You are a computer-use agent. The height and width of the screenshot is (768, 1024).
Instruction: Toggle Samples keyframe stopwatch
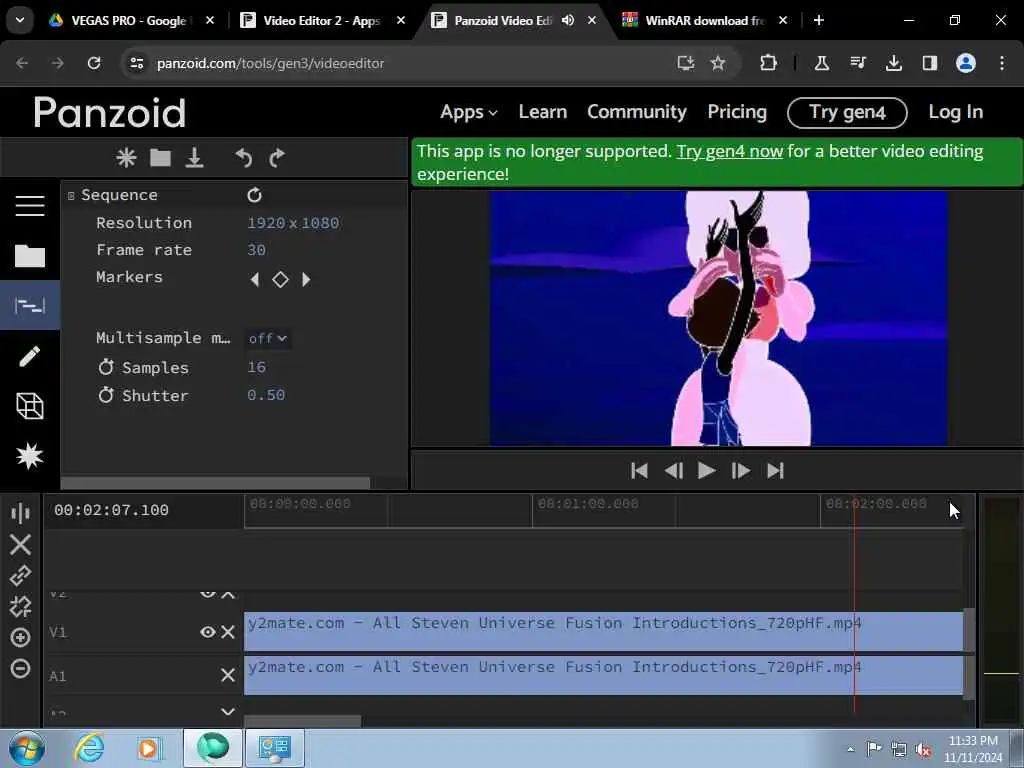(106, 367)
